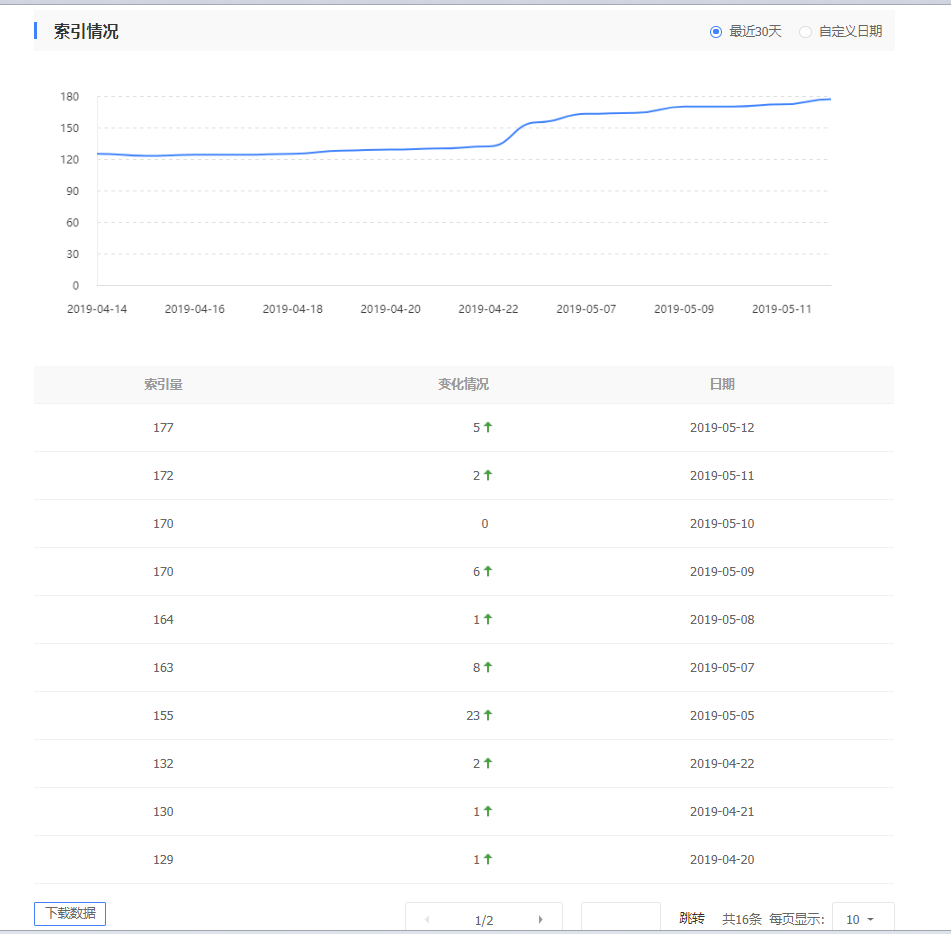Click the up arrow beside 8 for 2019-05-07
The image size is (951, 934).
pyautogui.click(x=488, y=667)
